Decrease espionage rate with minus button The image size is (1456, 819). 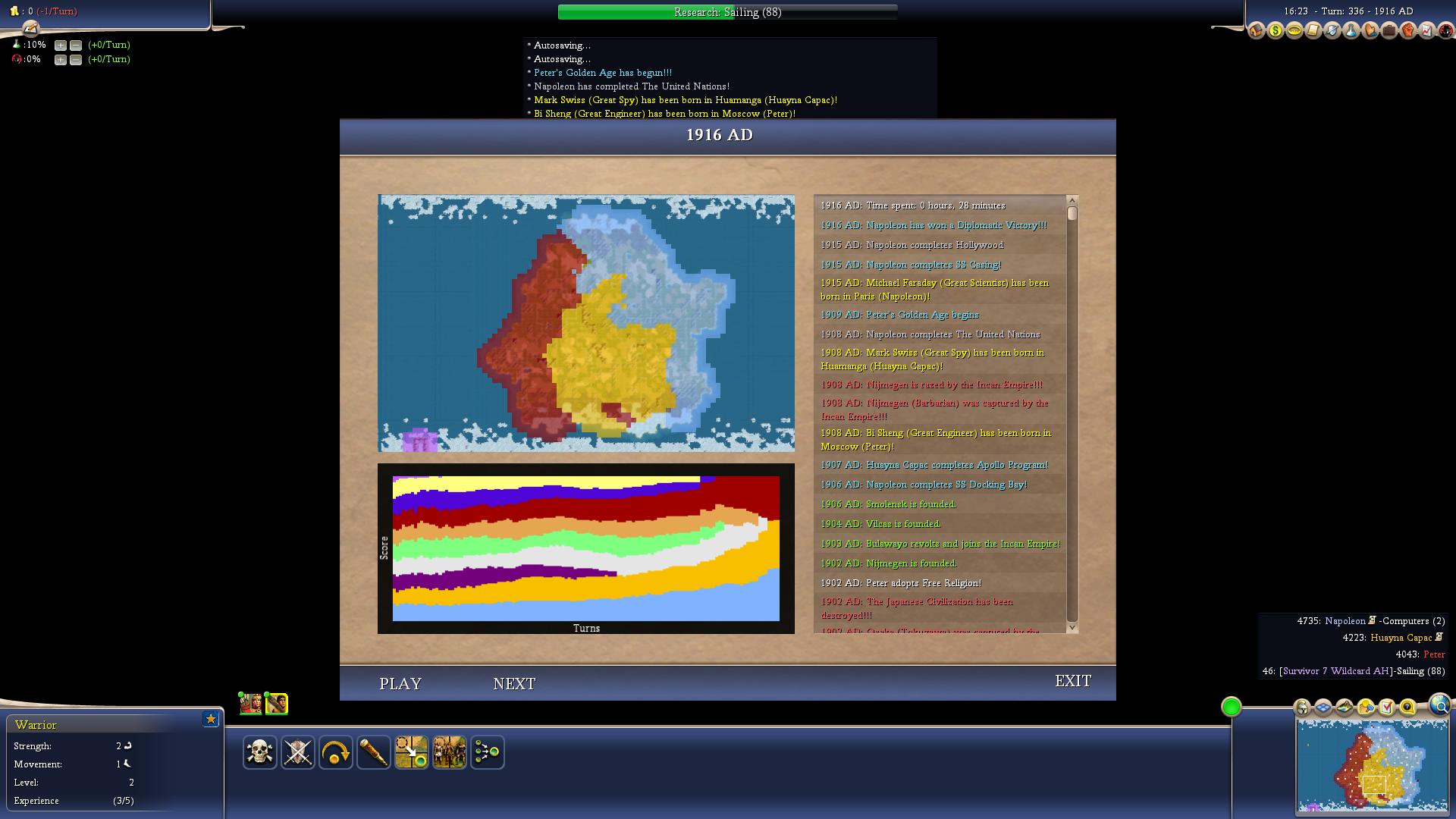[76, 60]
